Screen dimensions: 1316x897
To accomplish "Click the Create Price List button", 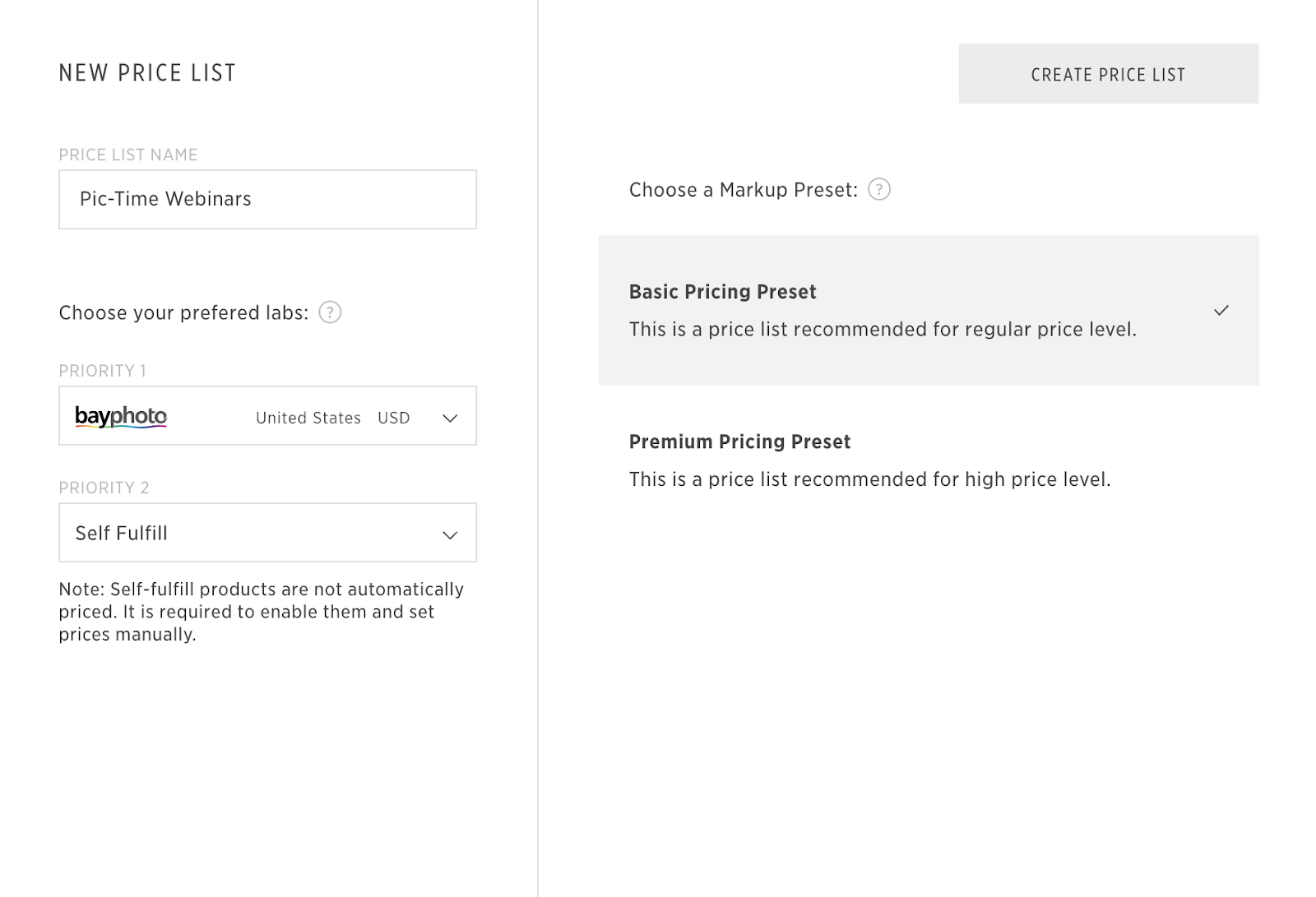I will [x=1108, y=74].
